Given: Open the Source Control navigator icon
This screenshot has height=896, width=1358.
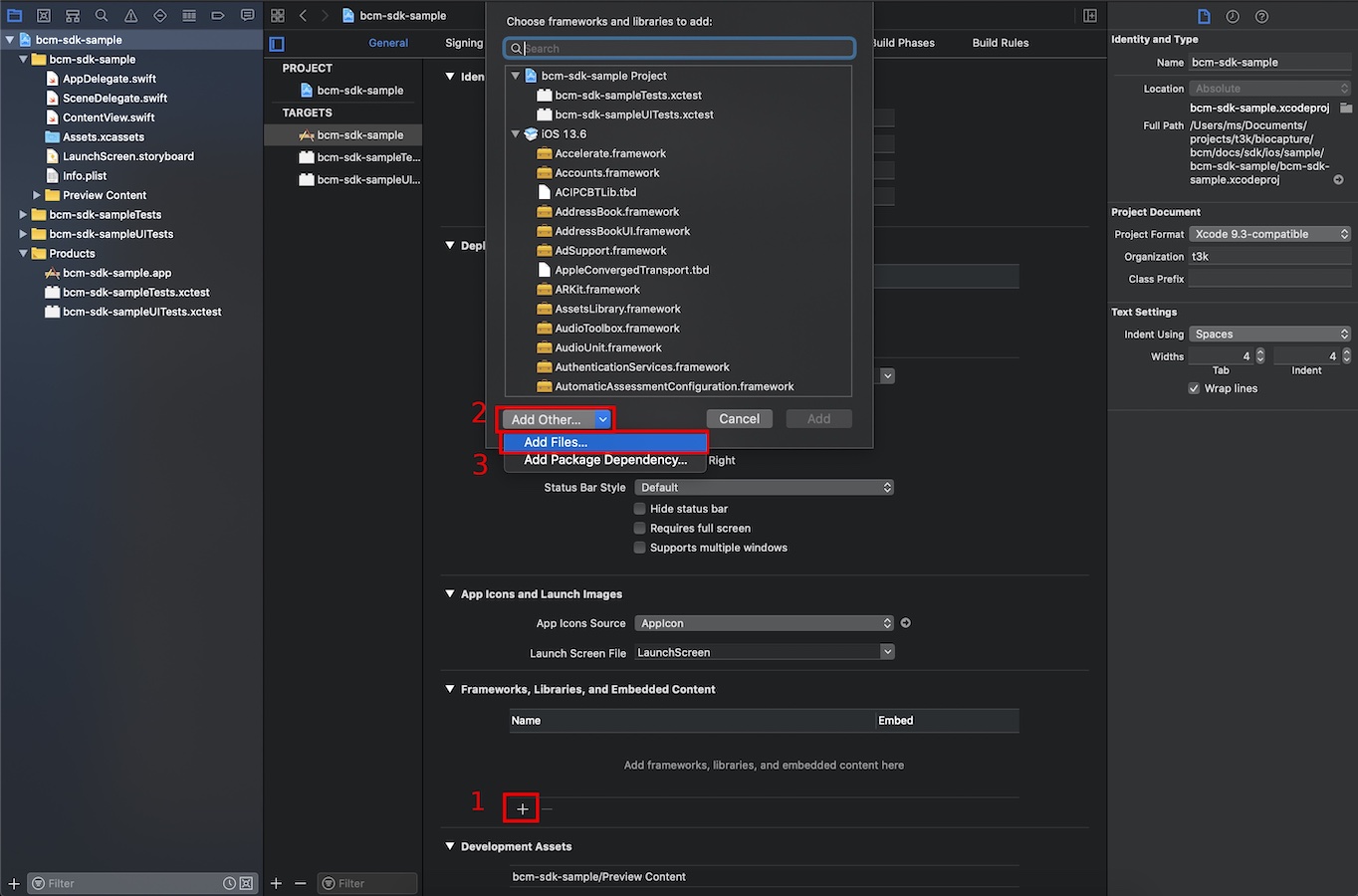Looking at the screenshot, I should click(x=44, y=16).
